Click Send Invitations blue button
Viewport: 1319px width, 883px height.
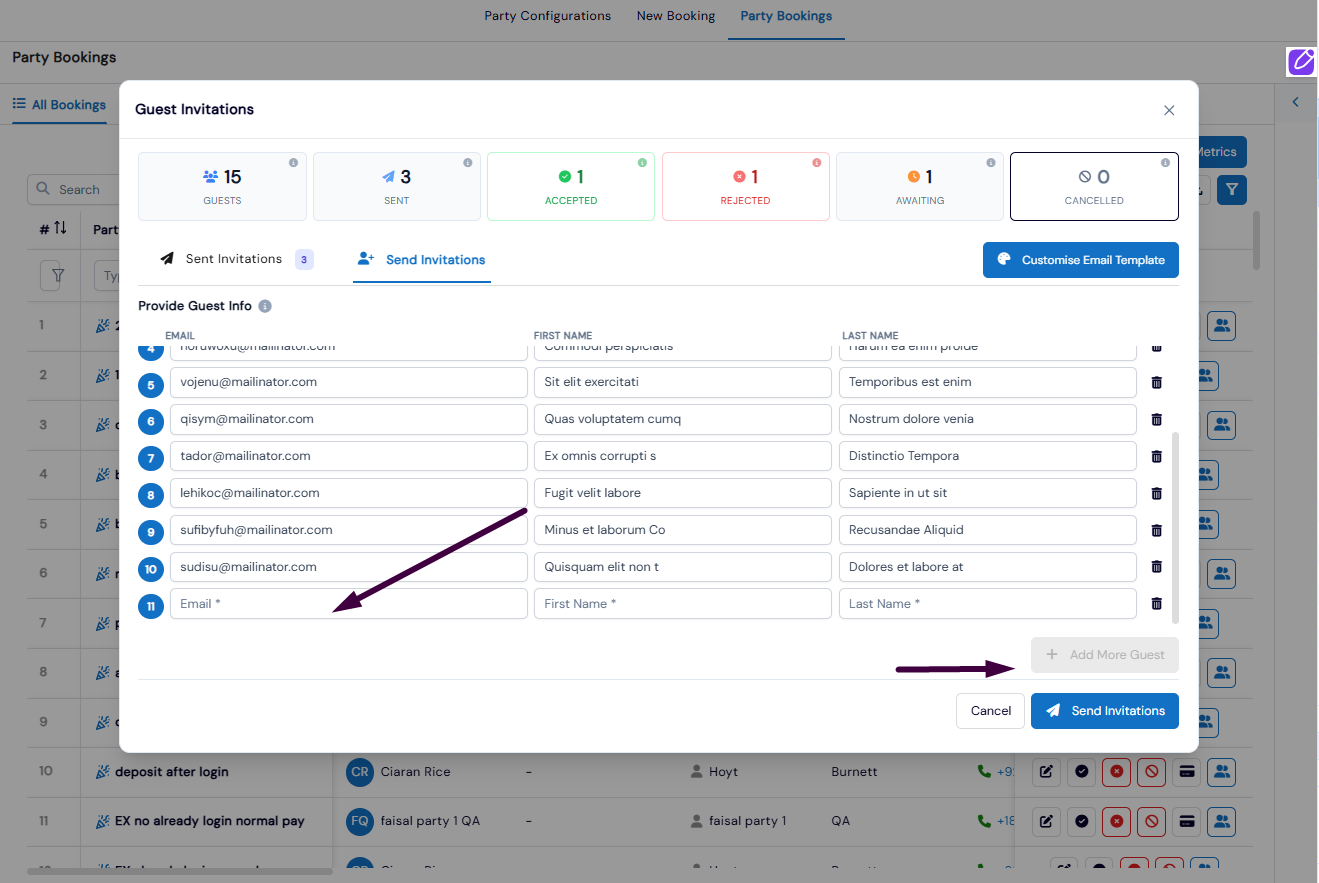coord(1105,711)
